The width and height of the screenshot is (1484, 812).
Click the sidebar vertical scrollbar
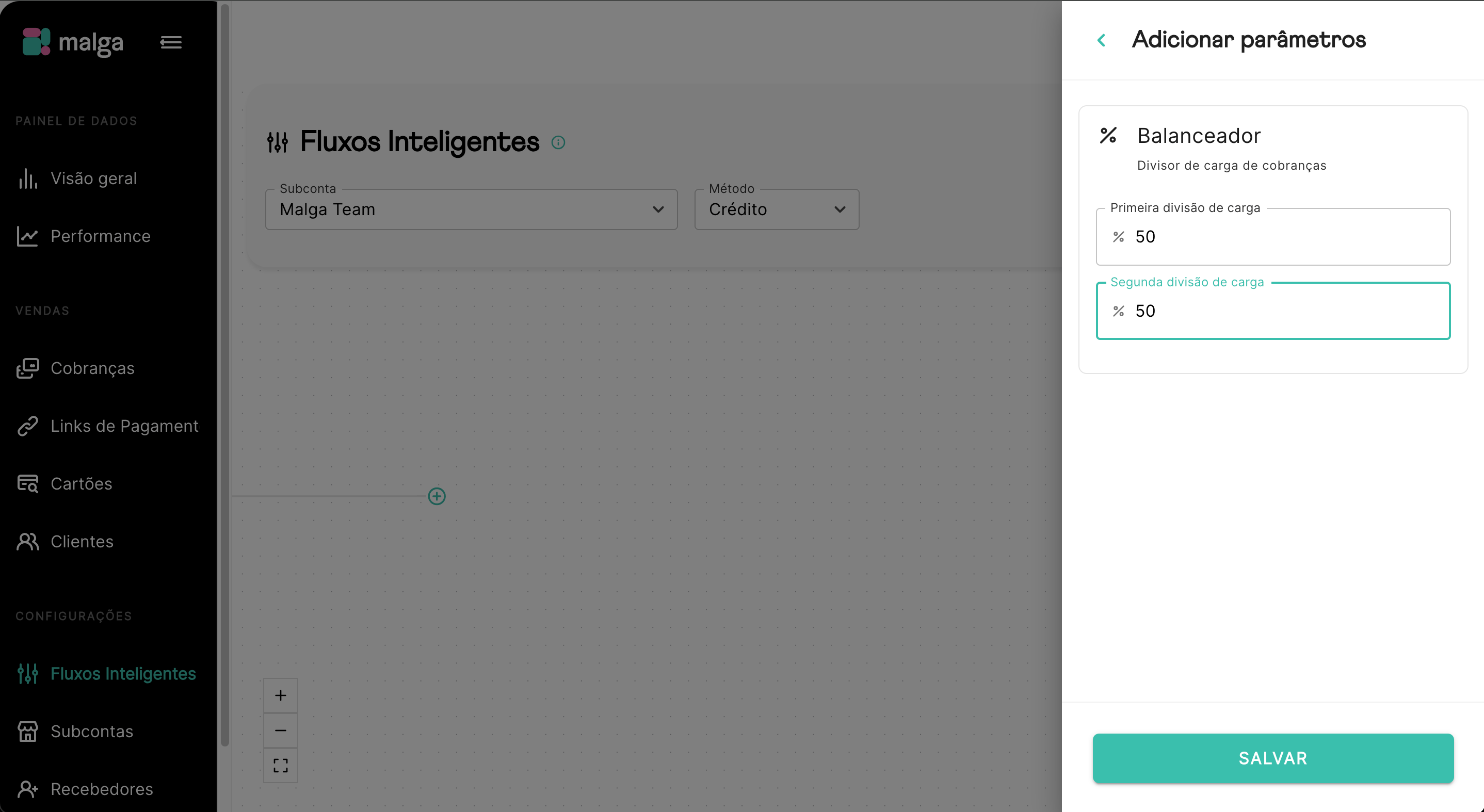point(224,375)
